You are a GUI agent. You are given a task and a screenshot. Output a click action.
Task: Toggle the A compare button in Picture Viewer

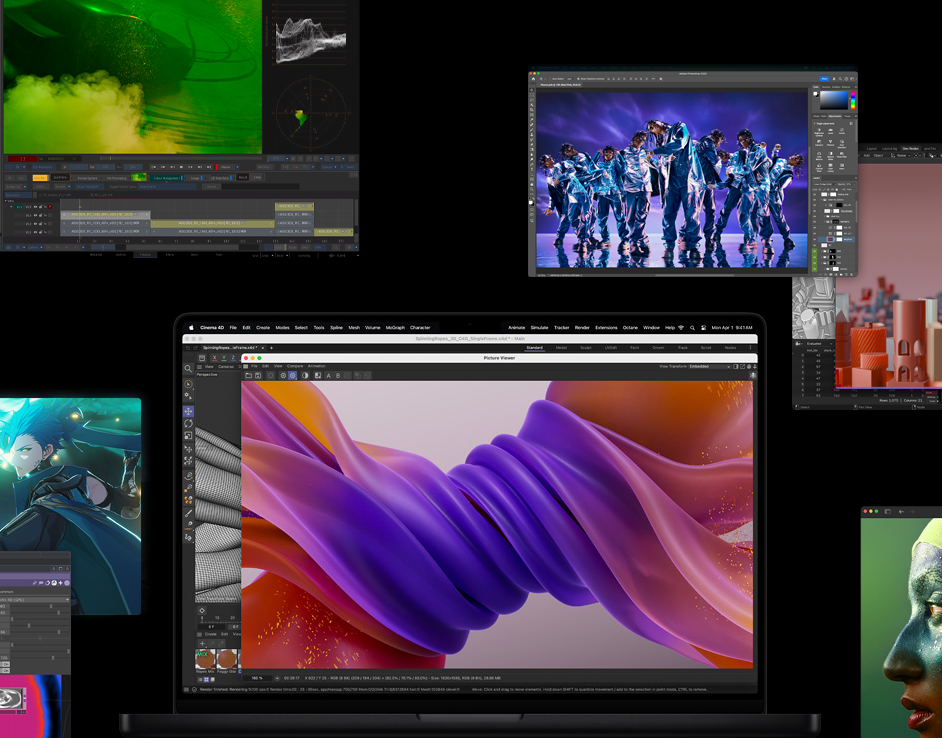[328, 376]
